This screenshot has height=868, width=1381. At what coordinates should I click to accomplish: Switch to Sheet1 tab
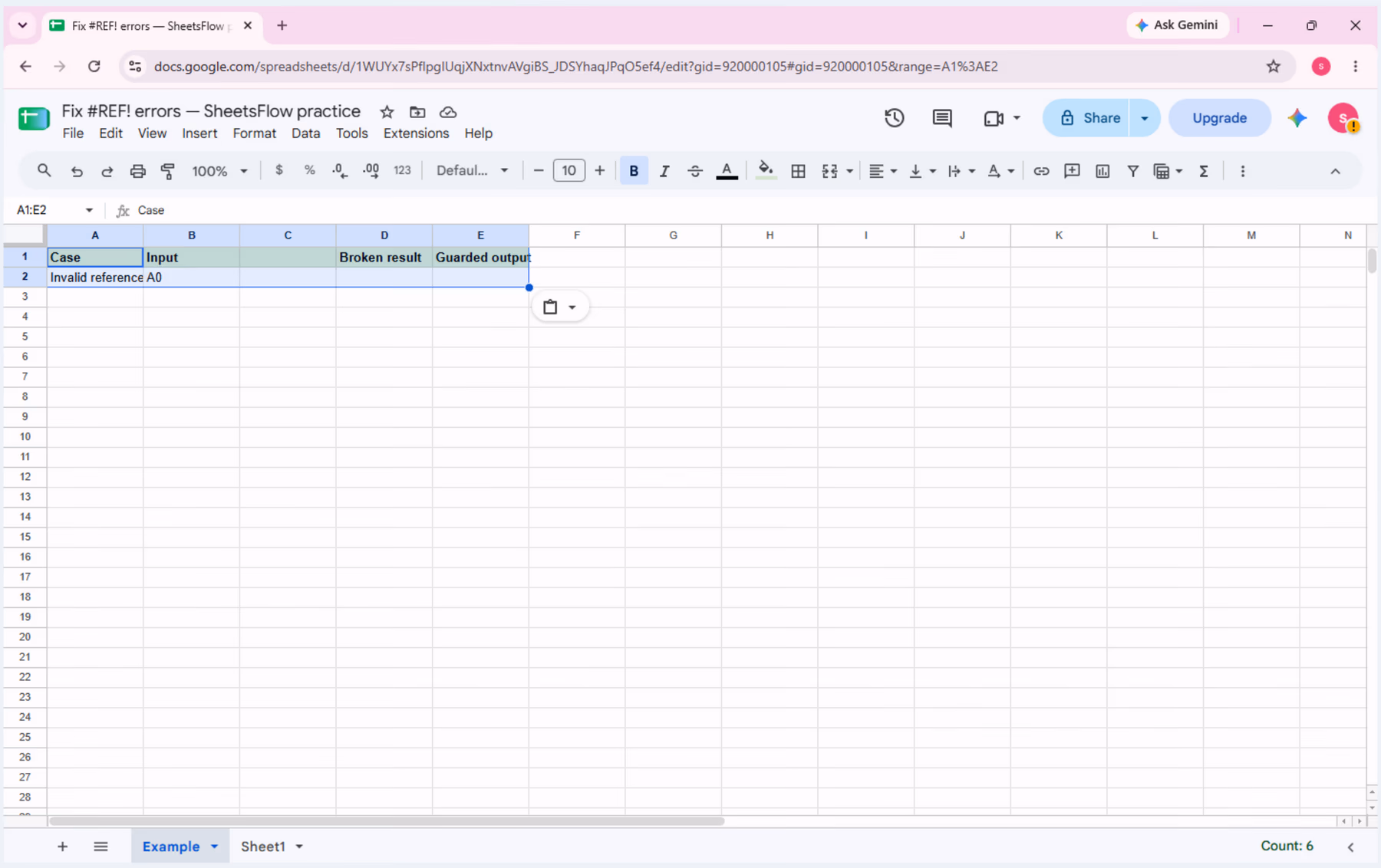tap(263, 847)
